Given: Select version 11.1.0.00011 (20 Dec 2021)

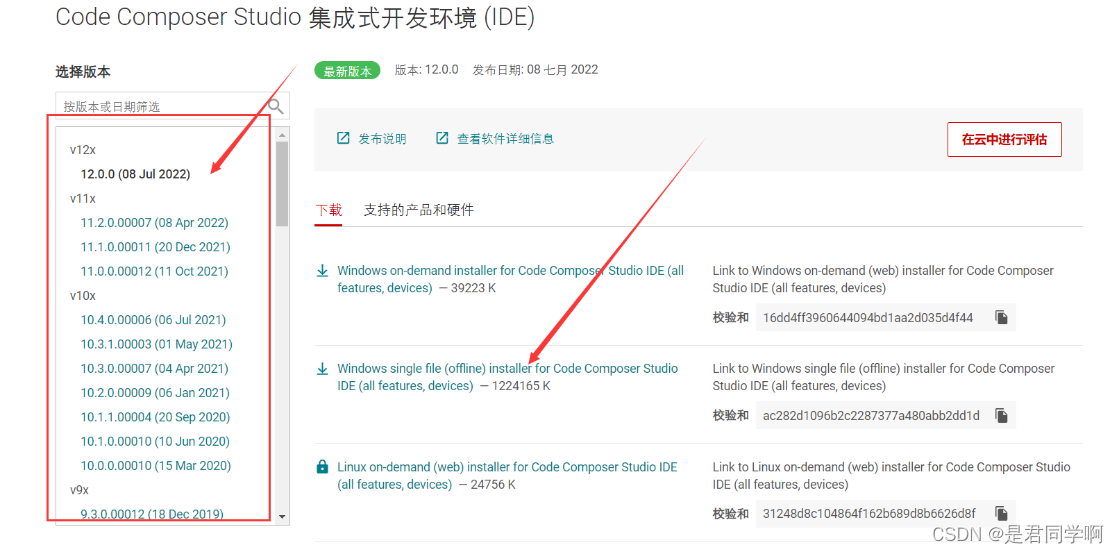Looking at the screenshot, I should pos(156,247).
